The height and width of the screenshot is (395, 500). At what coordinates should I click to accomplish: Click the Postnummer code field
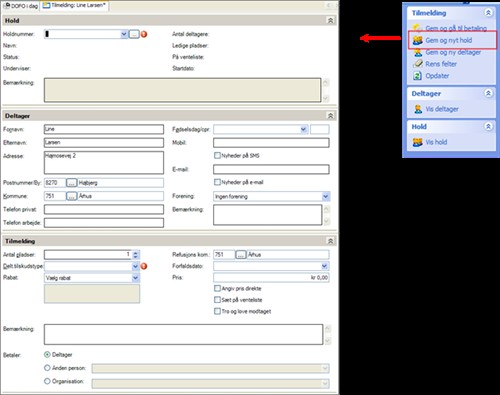click(x=55, y=183)
